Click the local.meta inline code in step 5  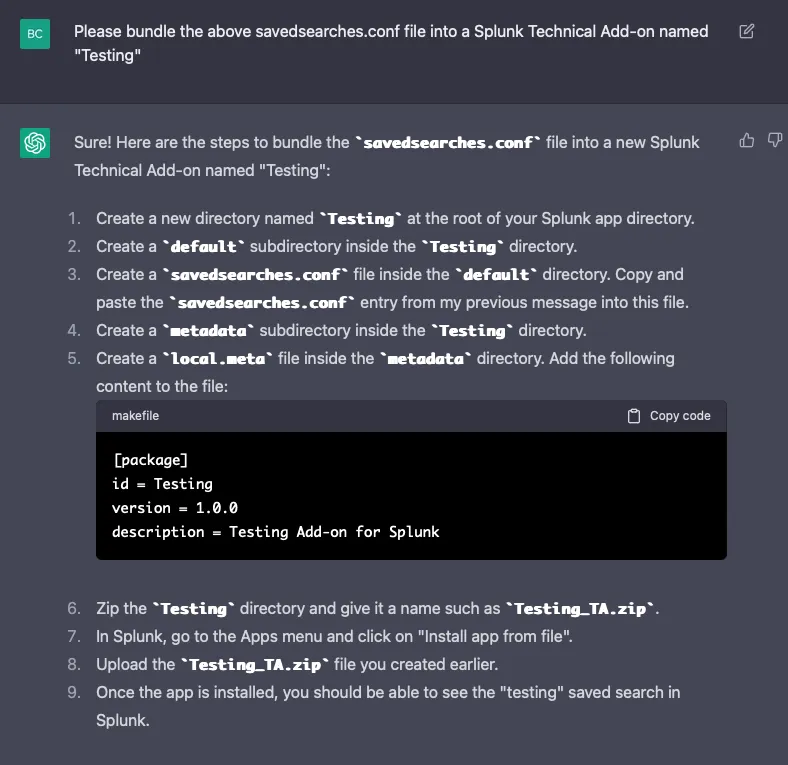218,359
